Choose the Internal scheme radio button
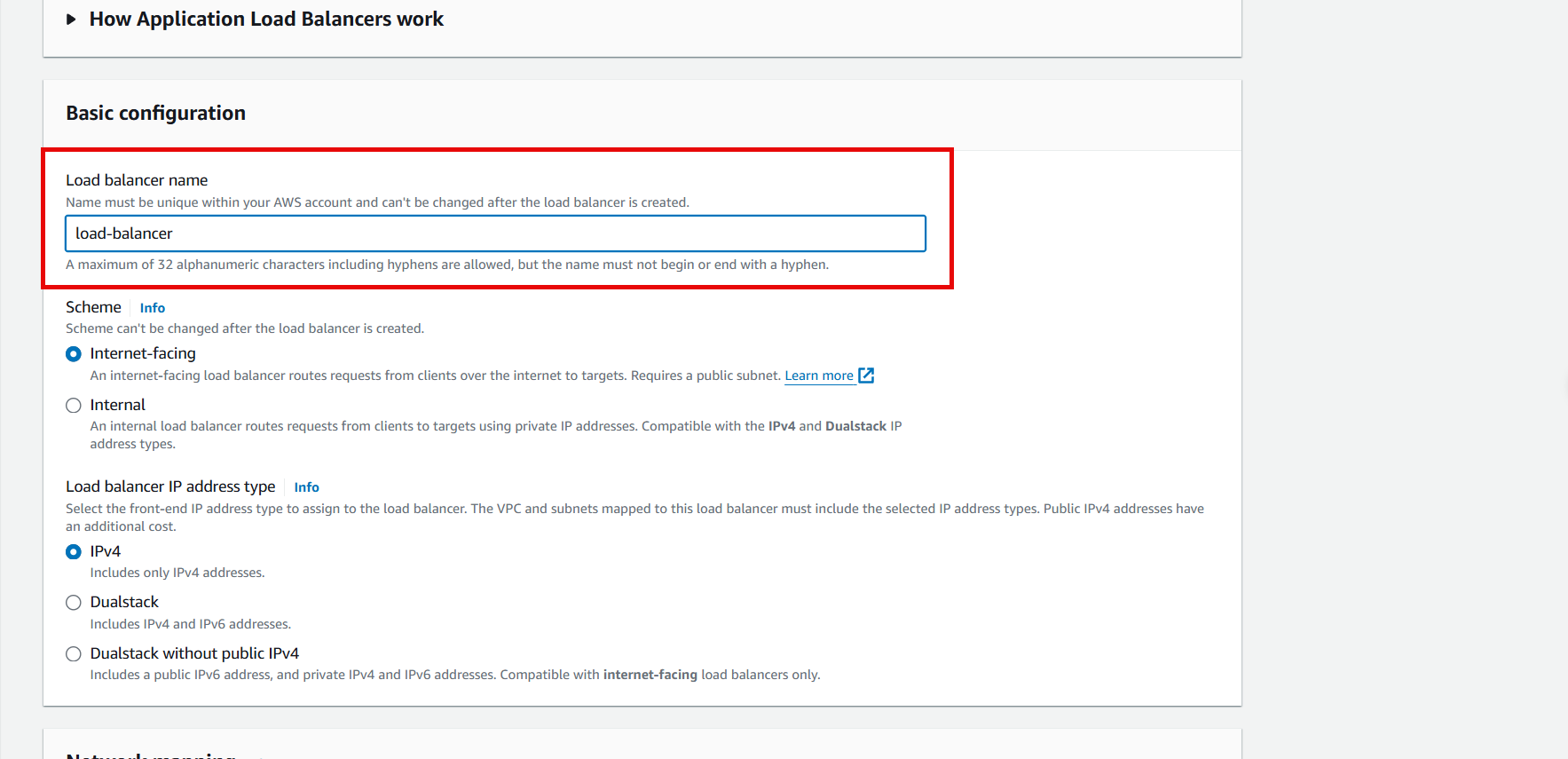 [74, 406]
